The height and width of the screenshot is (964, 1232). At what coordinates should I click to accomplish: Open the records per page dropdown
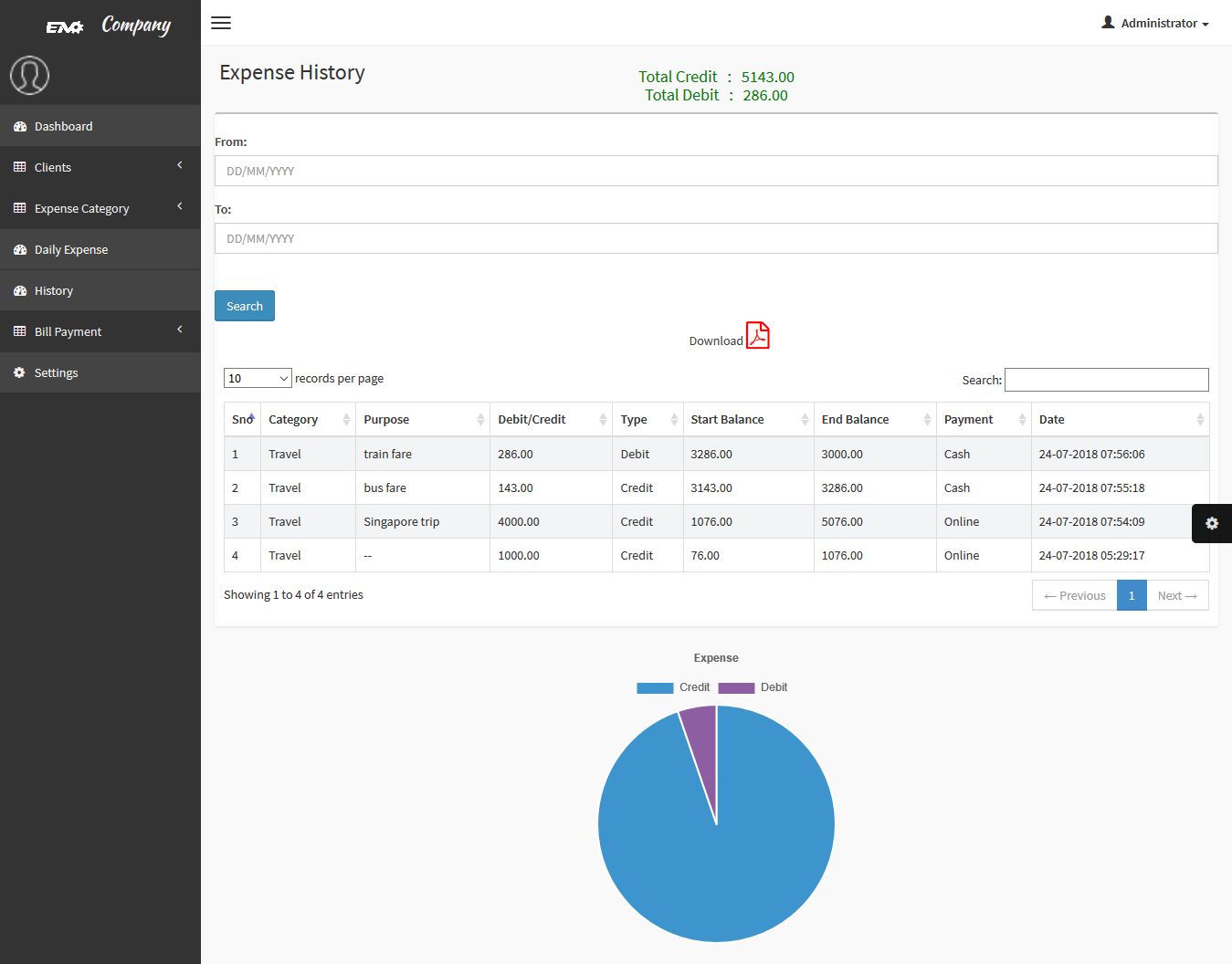[258, 378]
